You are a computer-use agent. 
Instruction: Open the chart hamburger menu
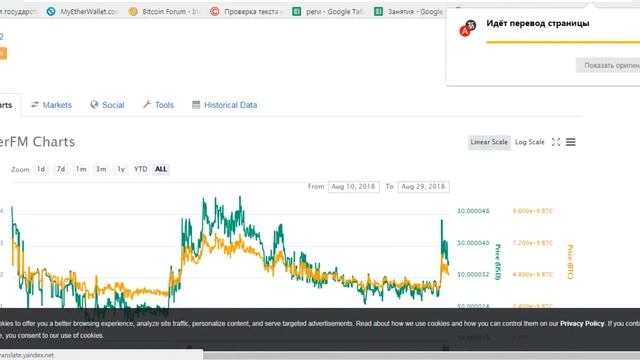point(571,142)
